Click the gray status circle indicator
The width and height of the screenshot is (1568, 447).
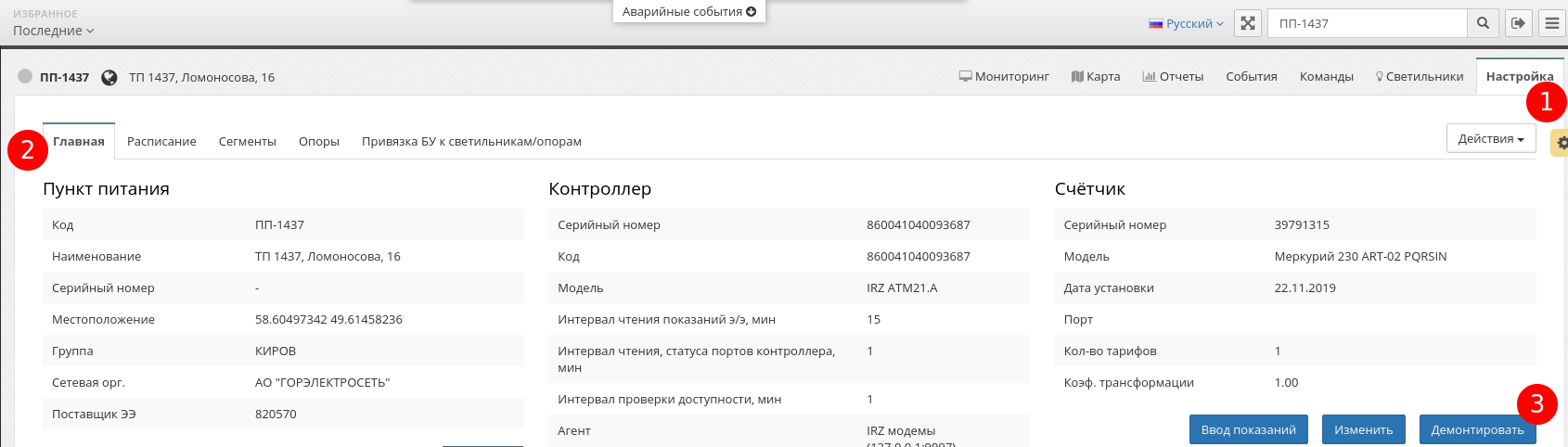point(25,77)
